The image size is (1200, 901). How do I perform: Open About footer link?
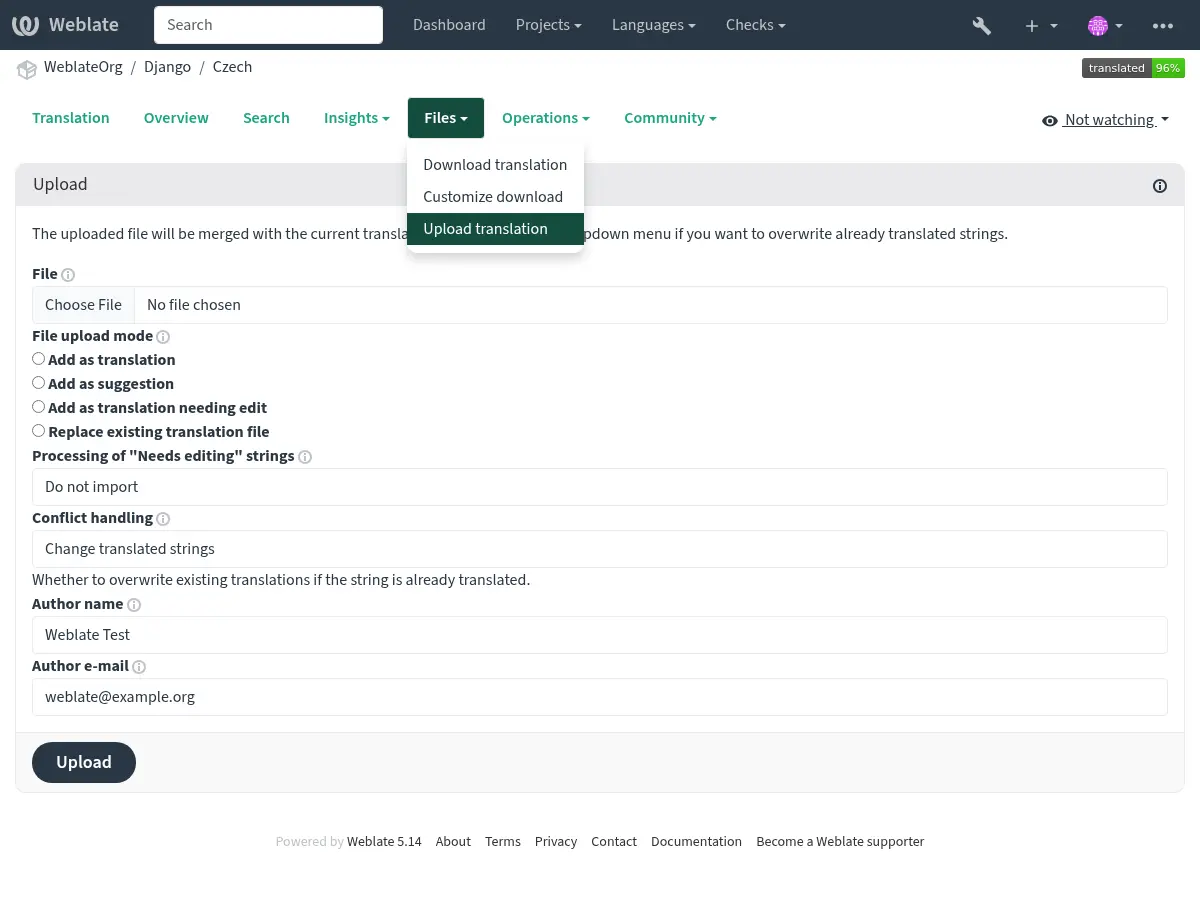[453, 842]
